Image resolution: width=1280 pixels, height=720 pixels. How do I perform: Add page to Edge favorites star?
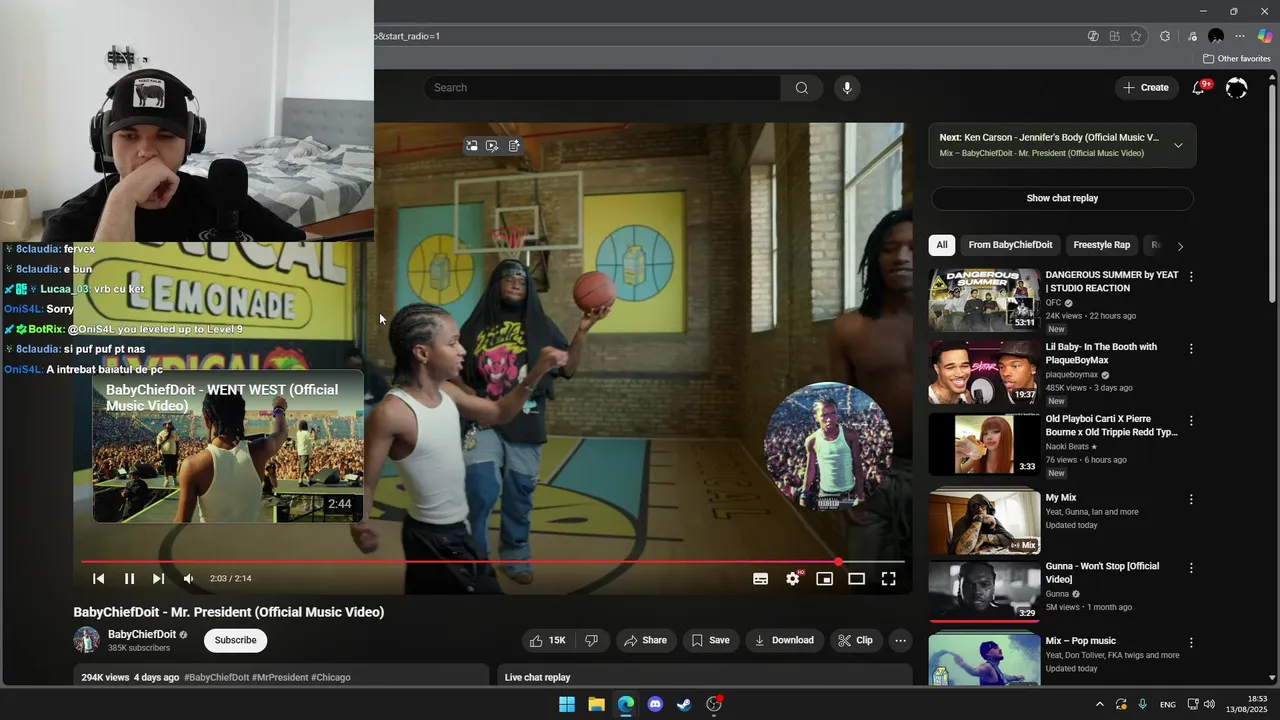pos(1136,36)
